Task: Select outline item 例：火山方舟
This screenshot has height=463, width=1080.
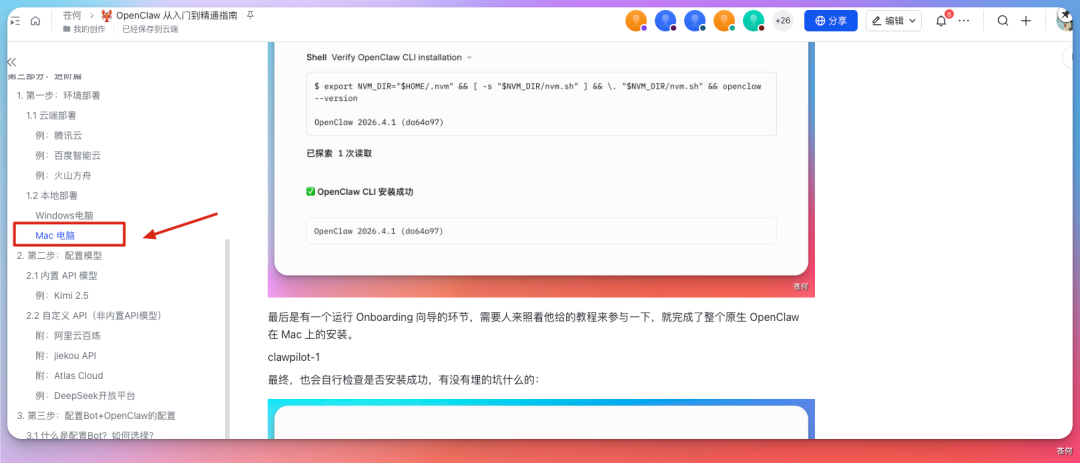Action: click(63, 175)
